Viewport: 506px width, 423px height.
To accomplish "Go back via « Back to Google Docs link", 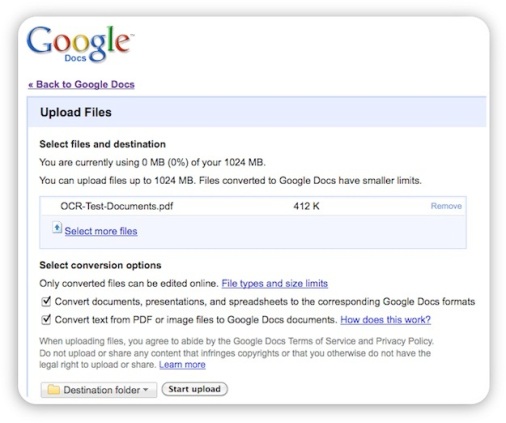I will pos(81,84).
